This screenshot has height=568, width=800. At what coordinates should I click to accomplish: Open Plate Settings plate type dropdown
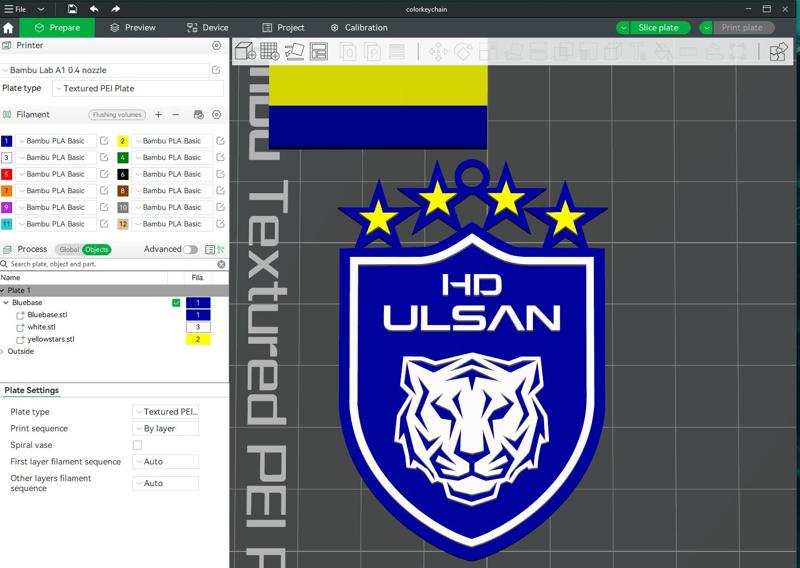[x=165, y=411]
